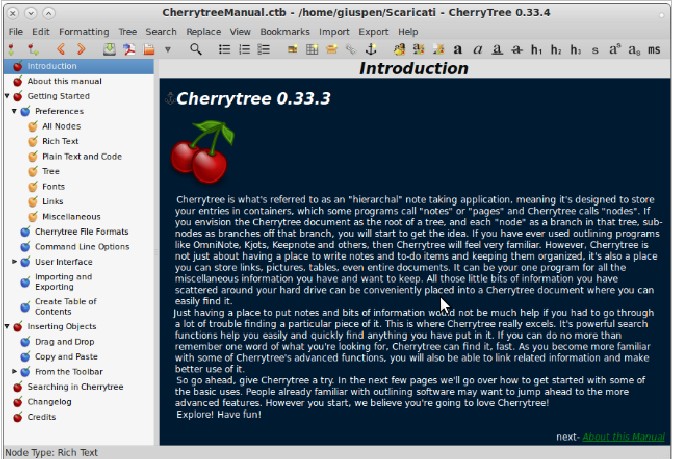Select the About this manual node
Screen dimensions: 675x459
tap(65, 81)
